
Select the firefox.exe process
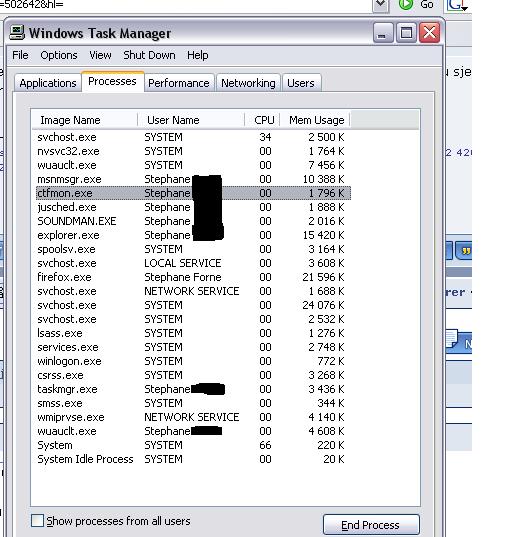point(193,277)
